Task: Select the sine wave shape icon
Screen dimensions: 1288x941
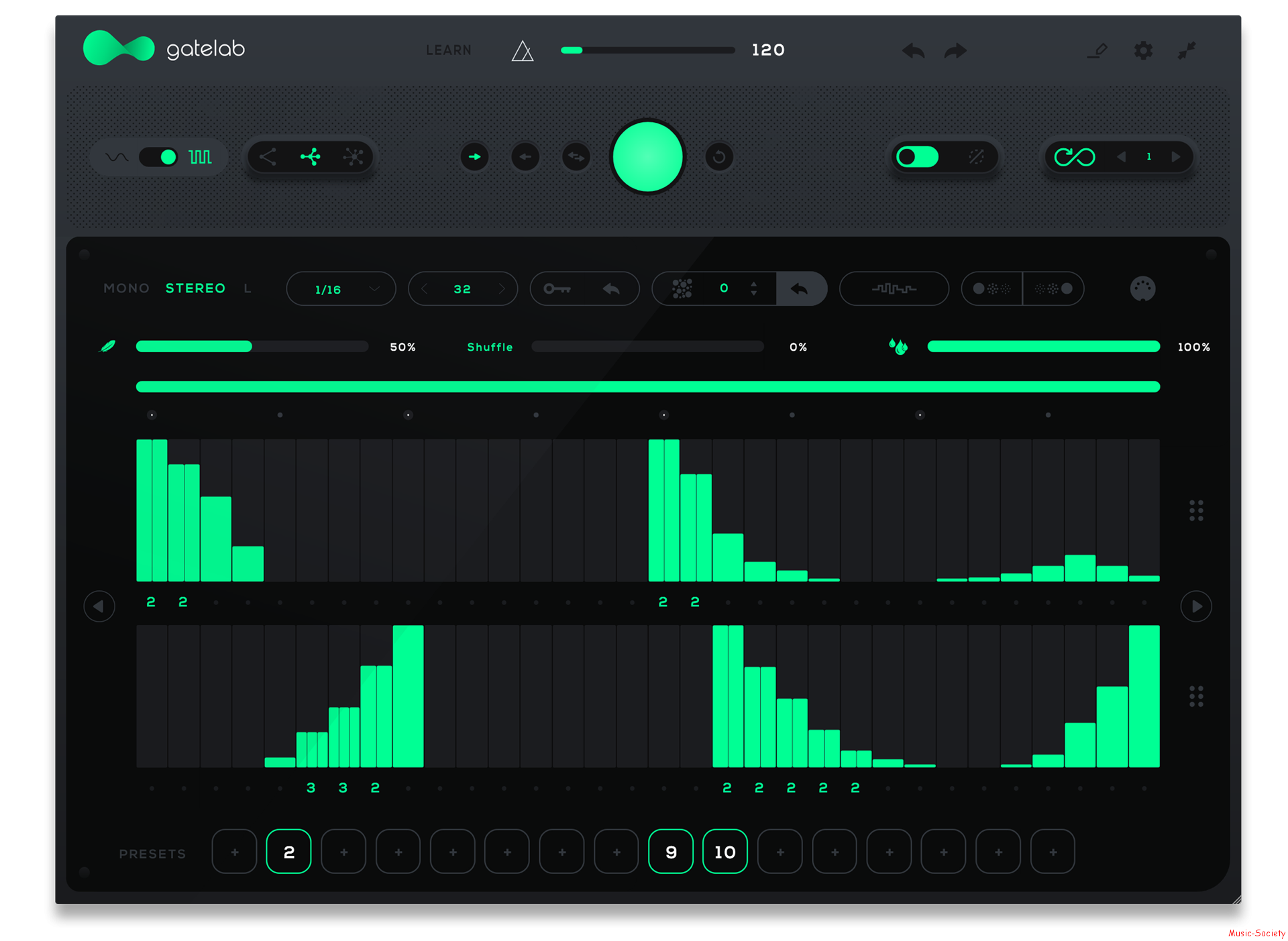Action: pos(117,157)
